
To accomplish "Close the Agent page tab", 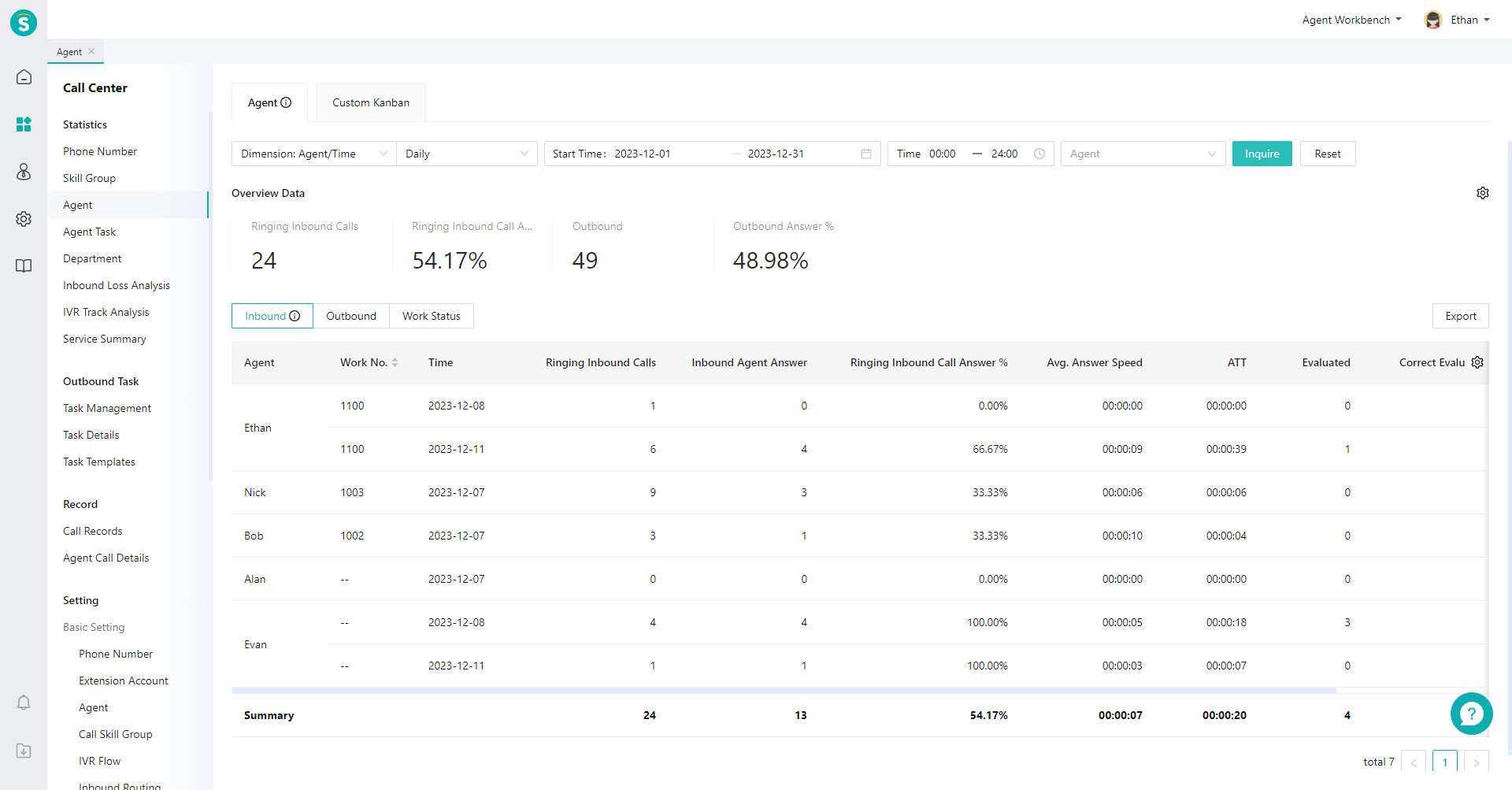I will click(91, 51).
